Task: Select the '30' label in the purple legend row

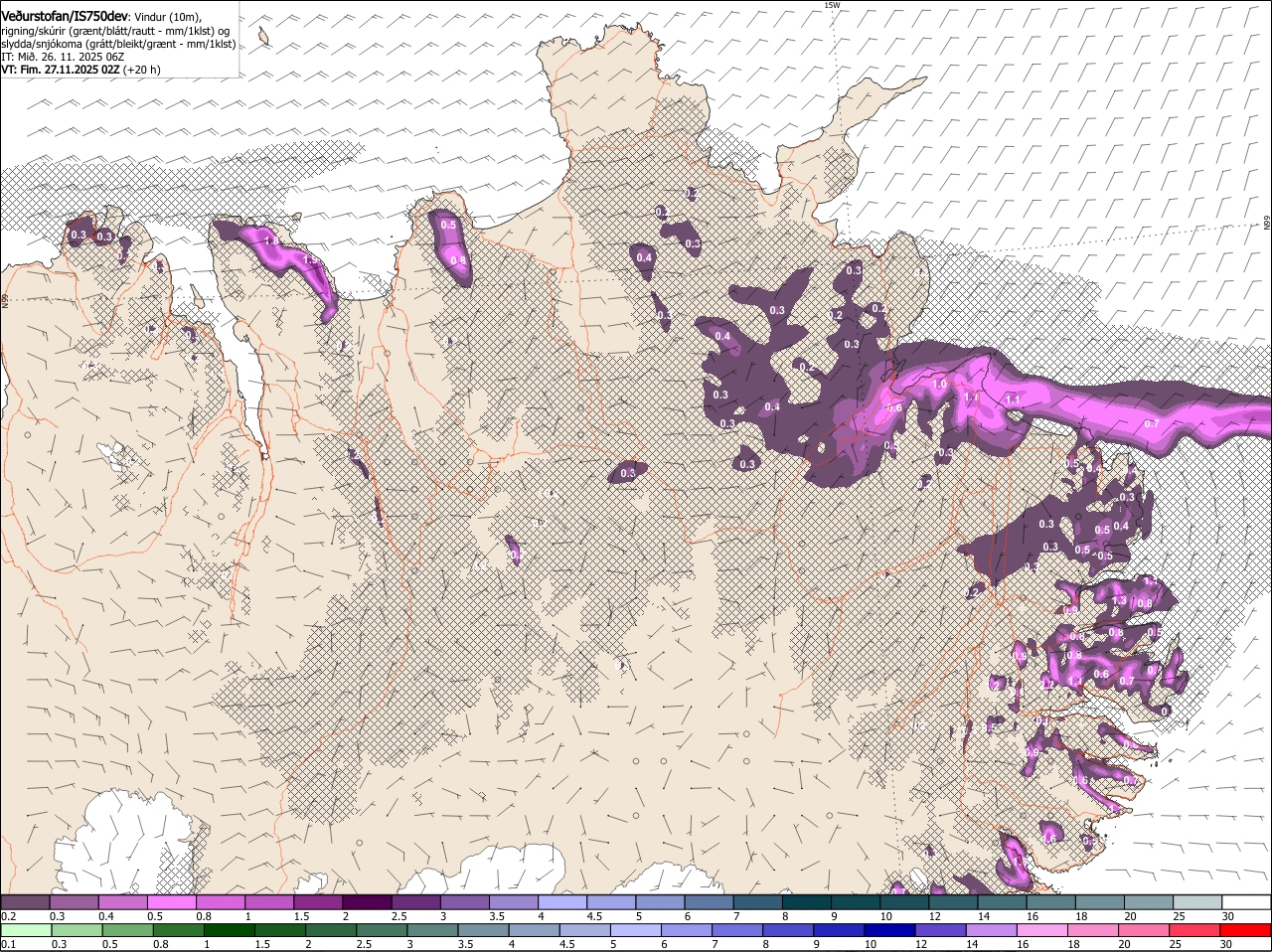Action: 1227,915
